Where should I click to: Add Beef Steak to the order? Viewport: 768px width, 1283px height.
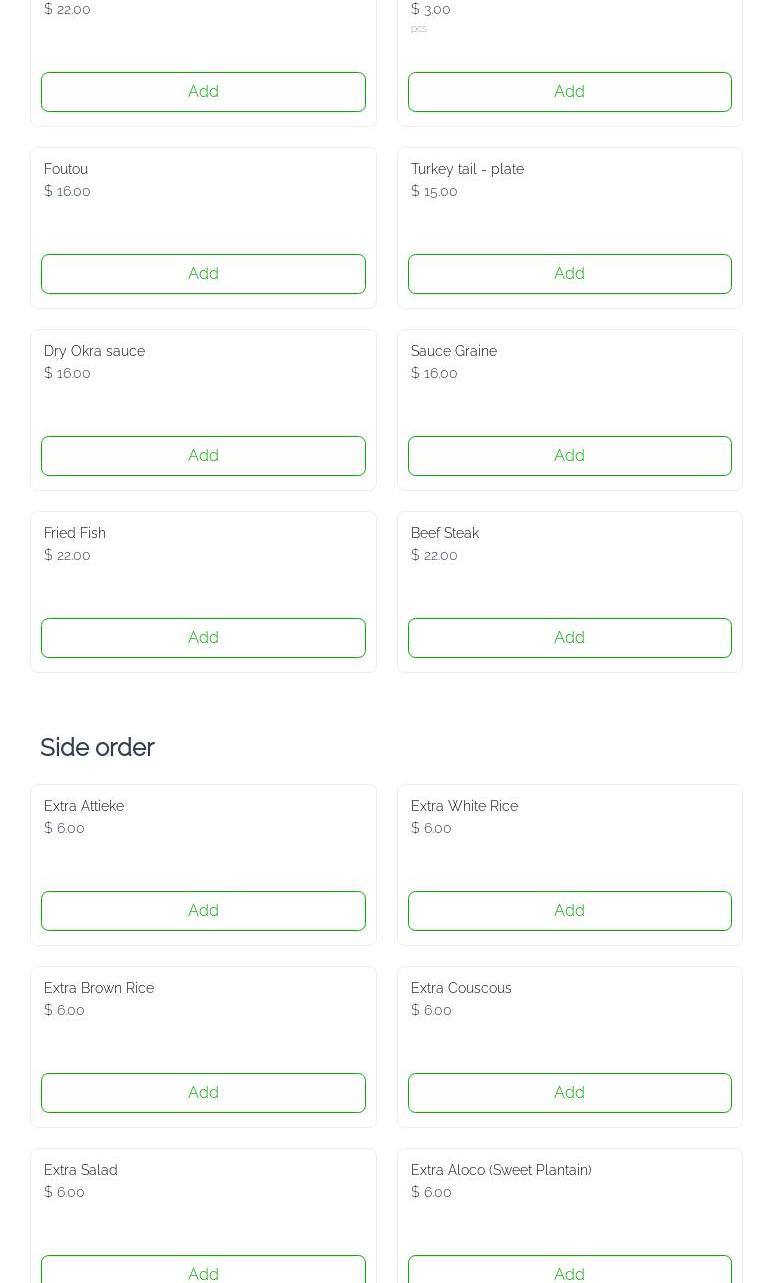pyautogui.click(x=569, y=638)
